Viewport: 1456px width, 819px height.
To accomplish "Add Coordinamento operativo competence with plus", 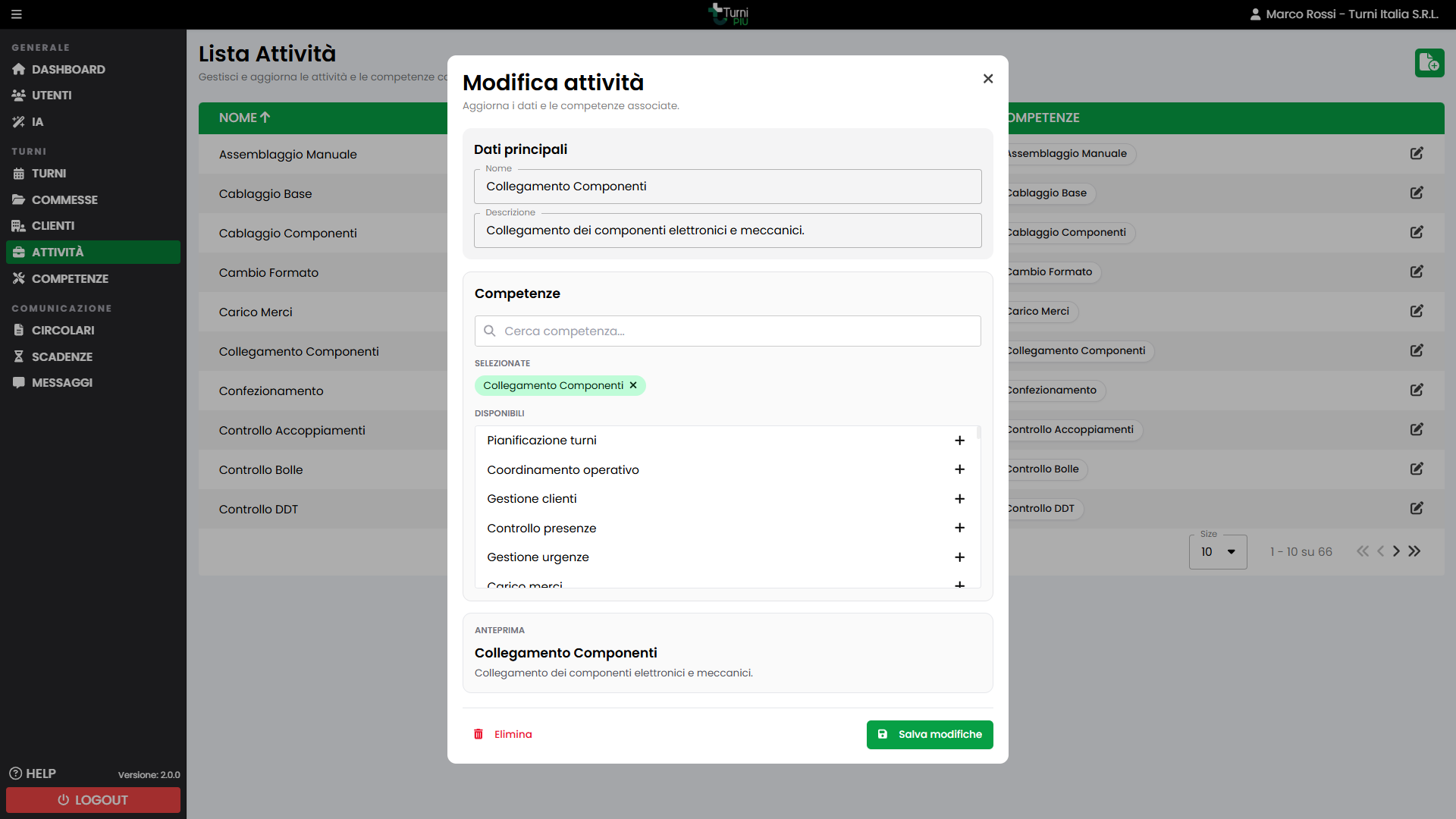I will pos(959,469).
